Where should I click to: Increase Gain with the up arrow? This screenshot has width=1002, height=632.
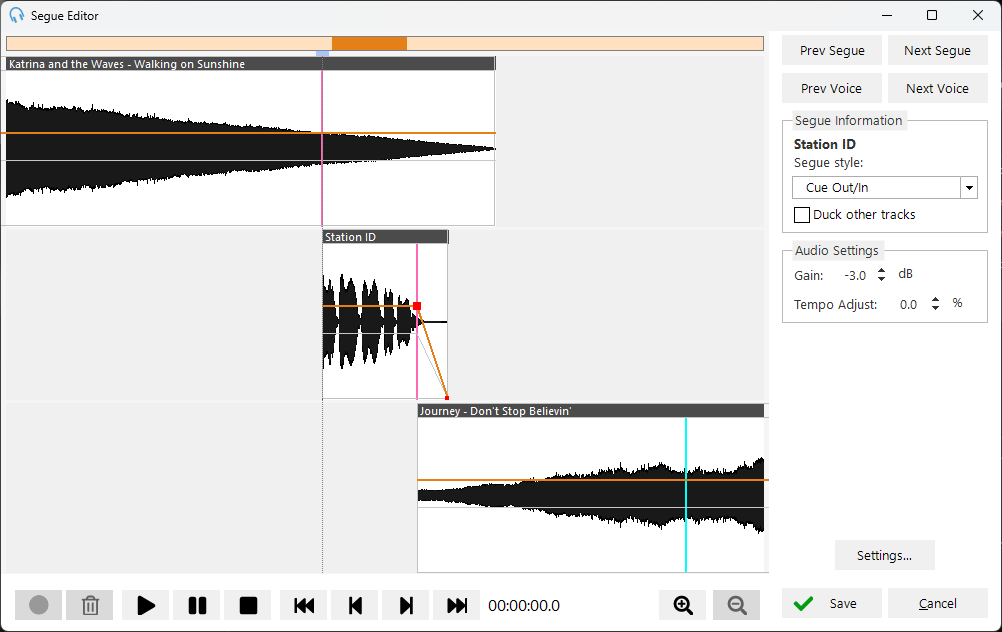click(881, 270)
